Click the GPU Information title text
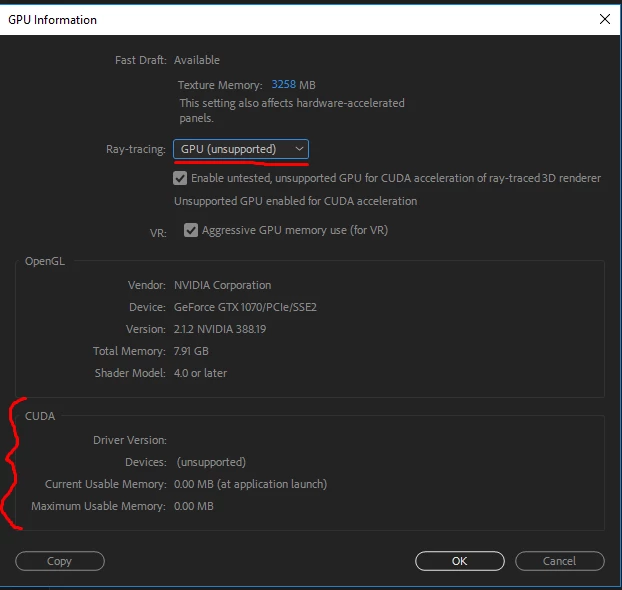 tap(52, 20)
